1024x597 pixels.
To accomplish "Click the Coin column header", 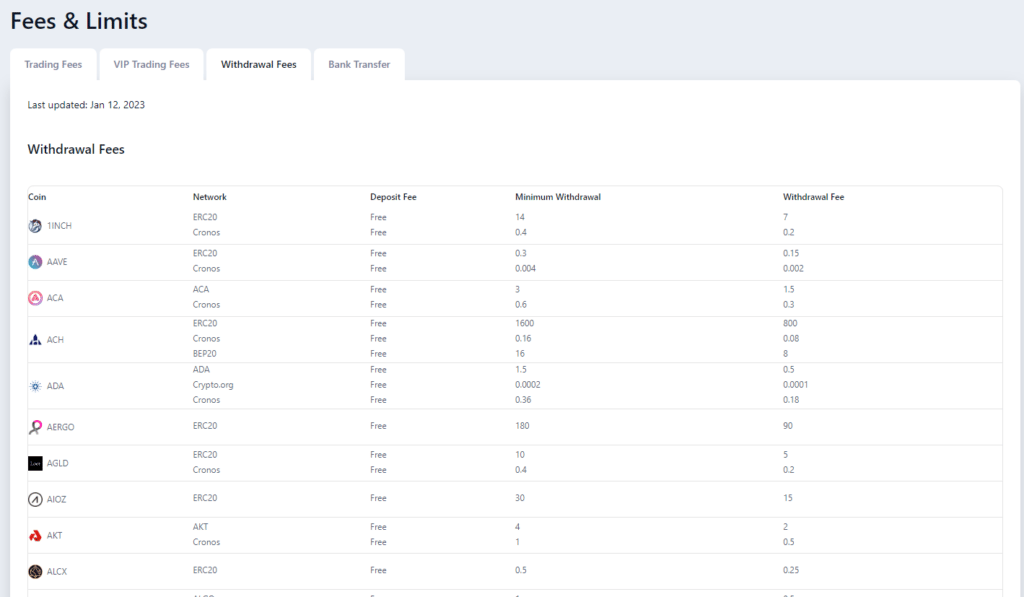I will (37, 197).
